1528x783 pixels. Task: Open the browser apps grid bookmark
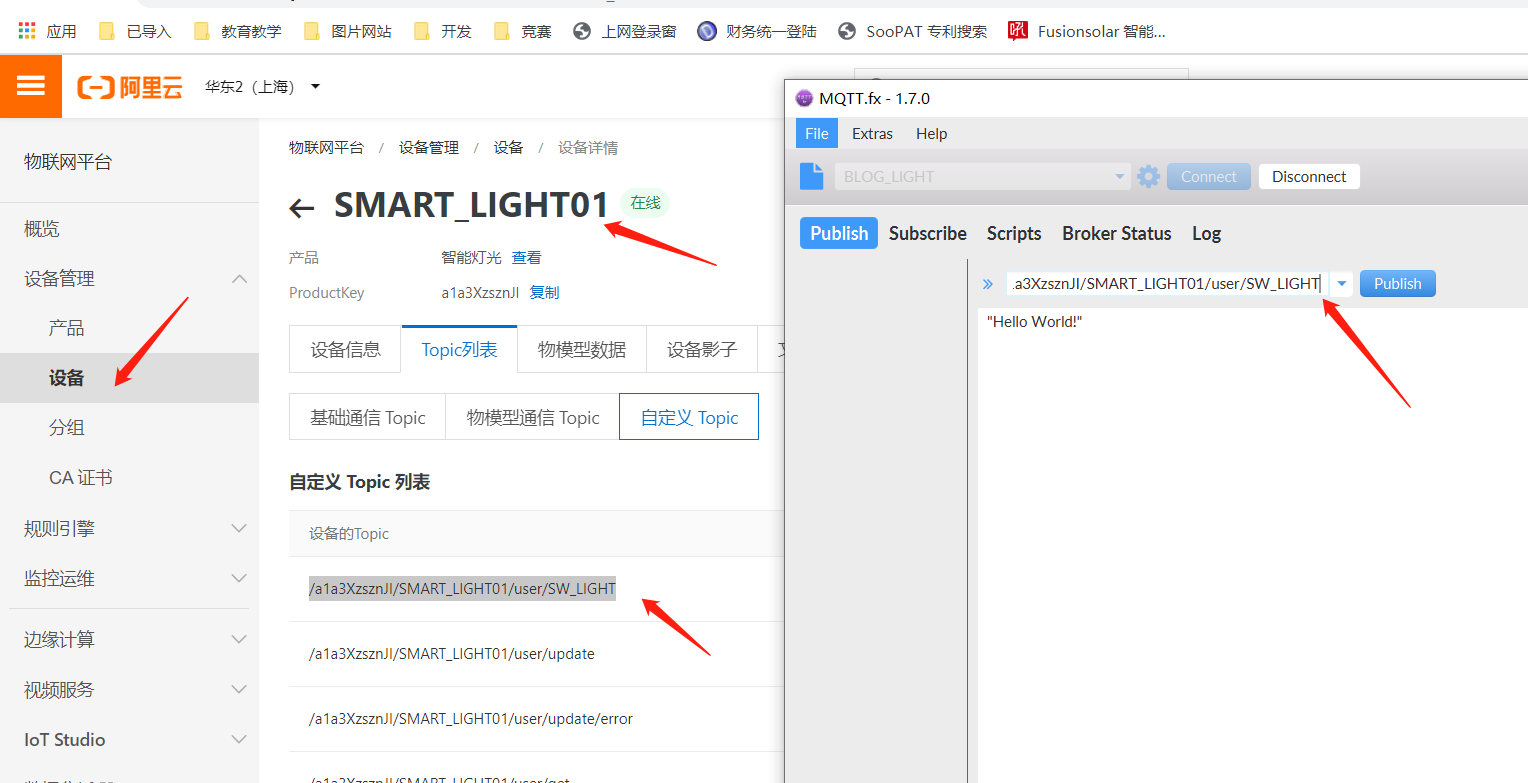click(x=47, y=31)
